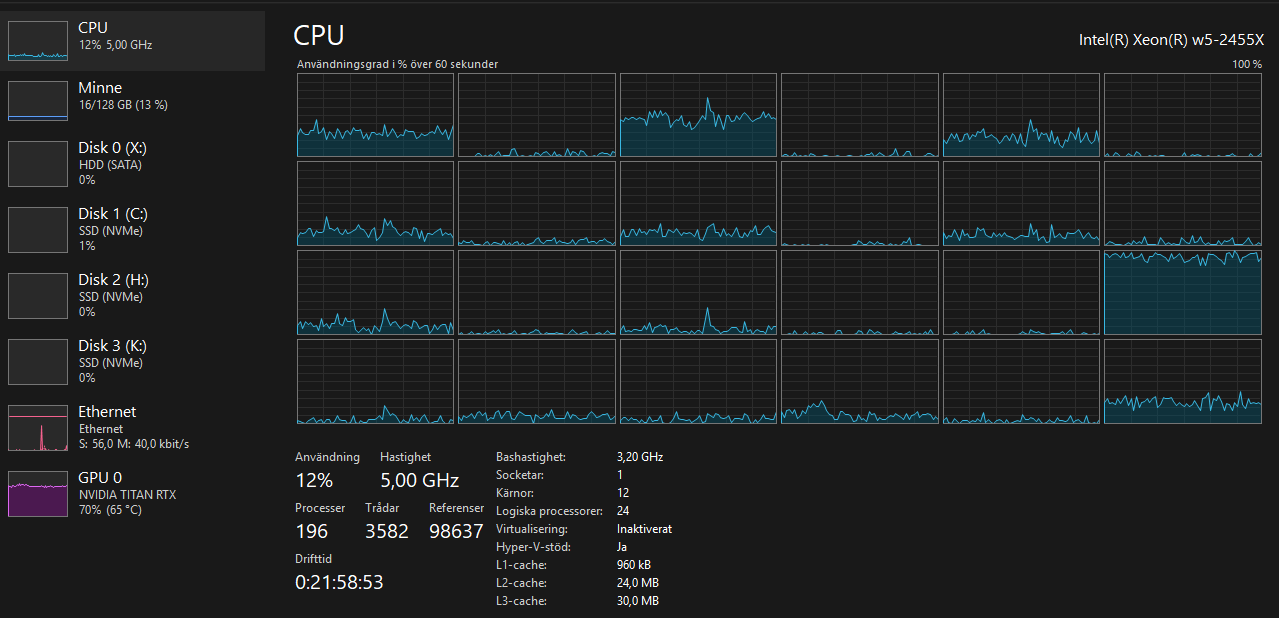The image size is (1279, 618).
Task: Click the first logical processor graph
Action: pos(375,114)
